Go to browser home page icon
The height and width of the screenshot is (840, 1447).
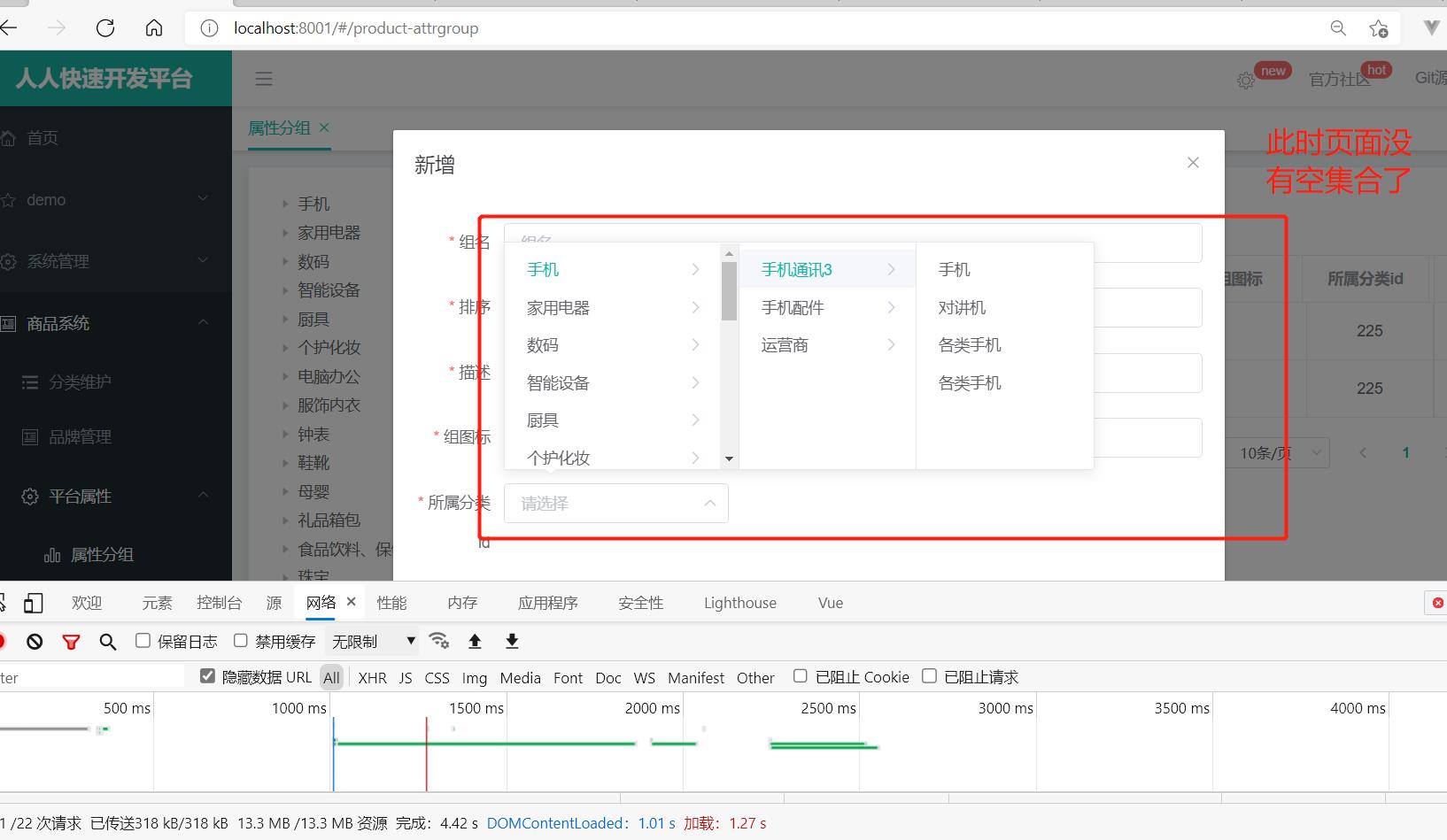[154, 28]
